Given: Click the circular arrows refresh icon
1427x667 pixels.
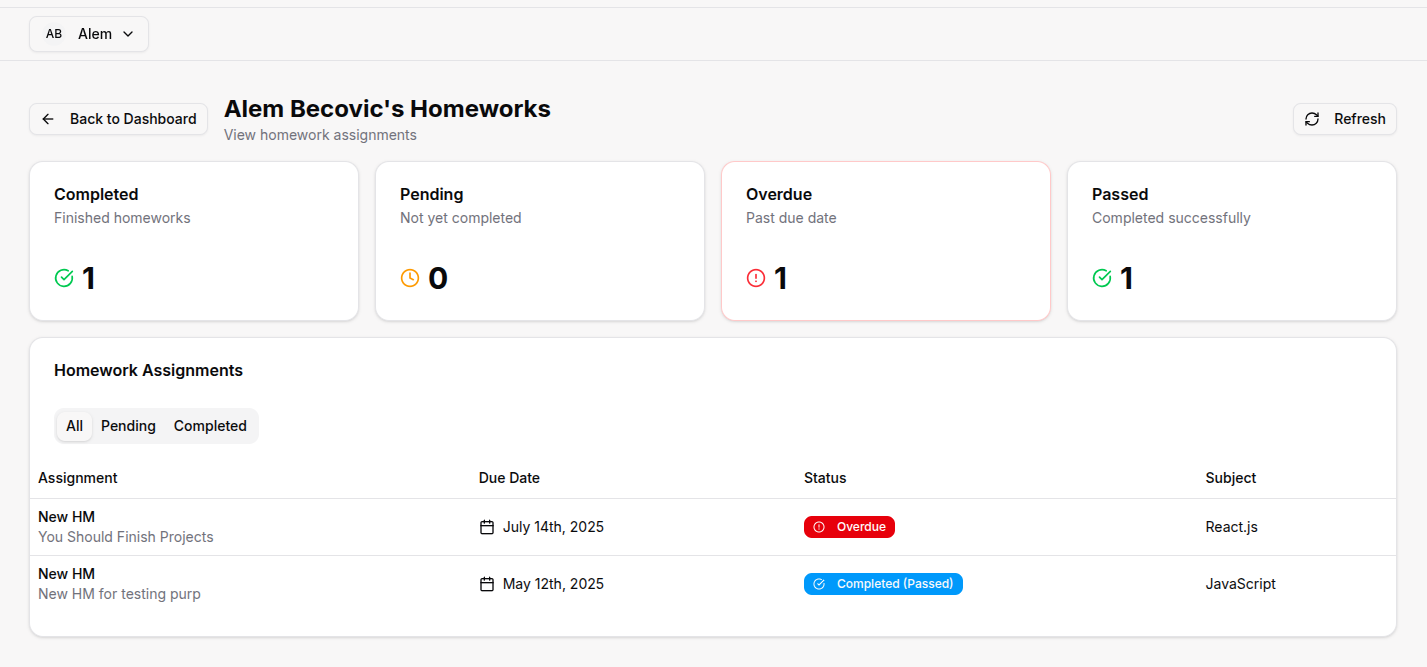Looking at the screenshot, I should tap(1312, 119).
